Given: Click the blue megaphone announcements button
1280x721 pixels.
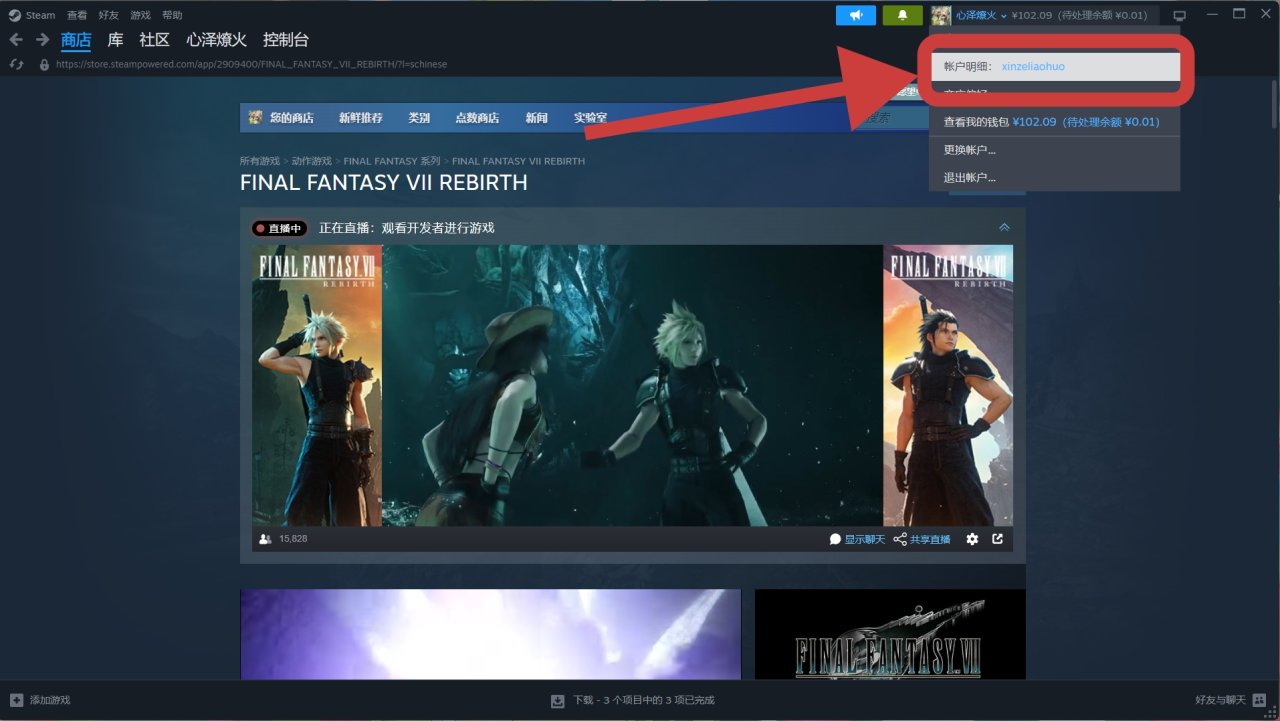Looking at the screenshot, I should click(x=856, y=15).
